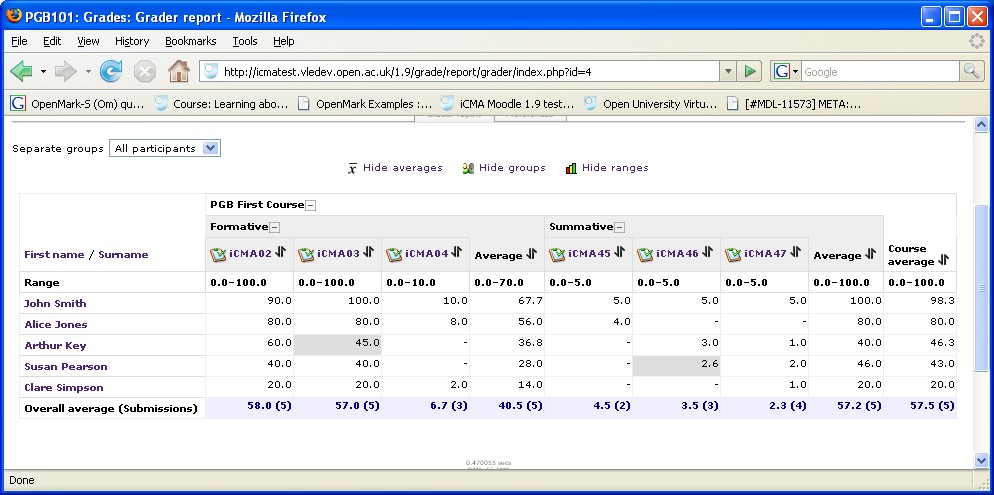The width and height of the screenshot is (994, 495).
Task: Sort by Summative Average arrows
Action: coord(870,255)
